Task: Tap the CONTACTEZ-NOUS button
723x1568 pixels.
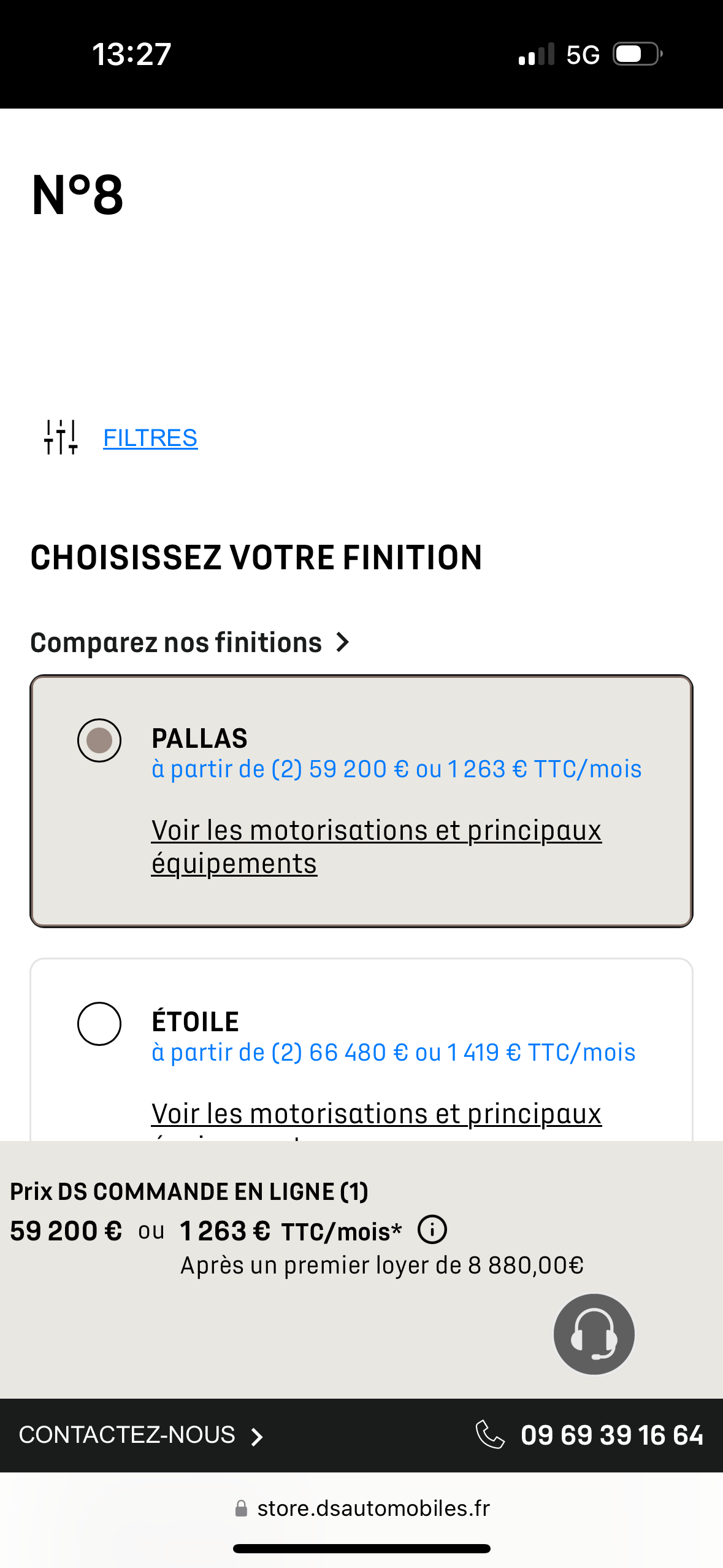Action: (x=127, y=1435)
